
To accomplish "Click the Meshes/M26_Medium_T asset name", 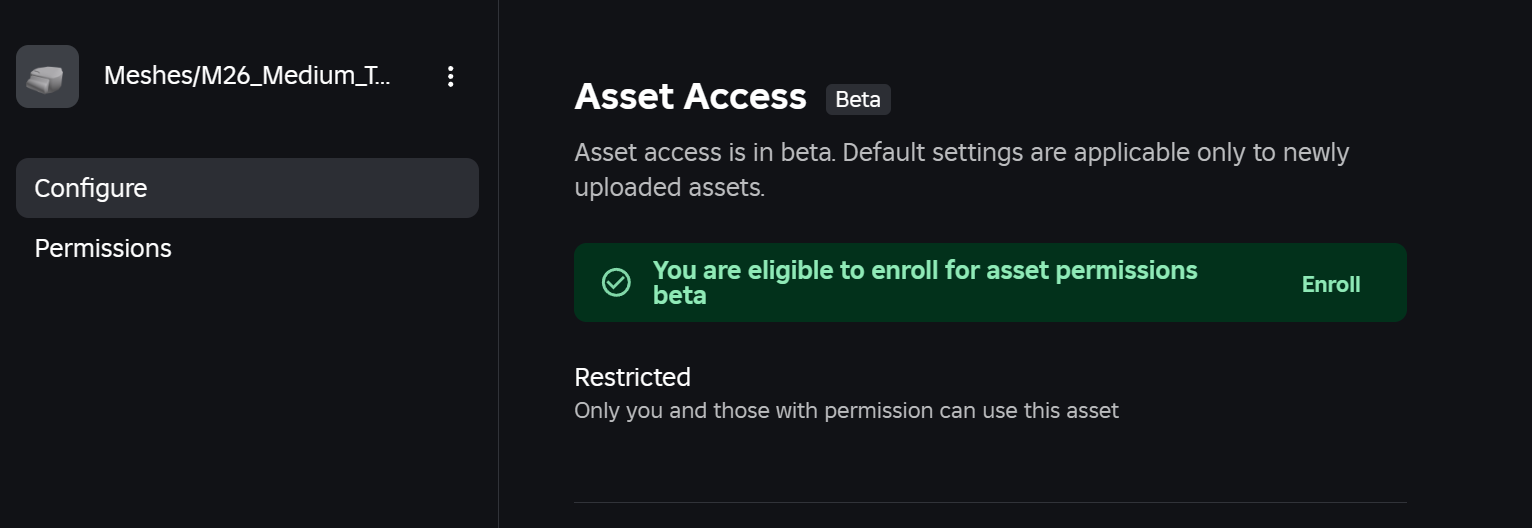I will coord(247,76).
